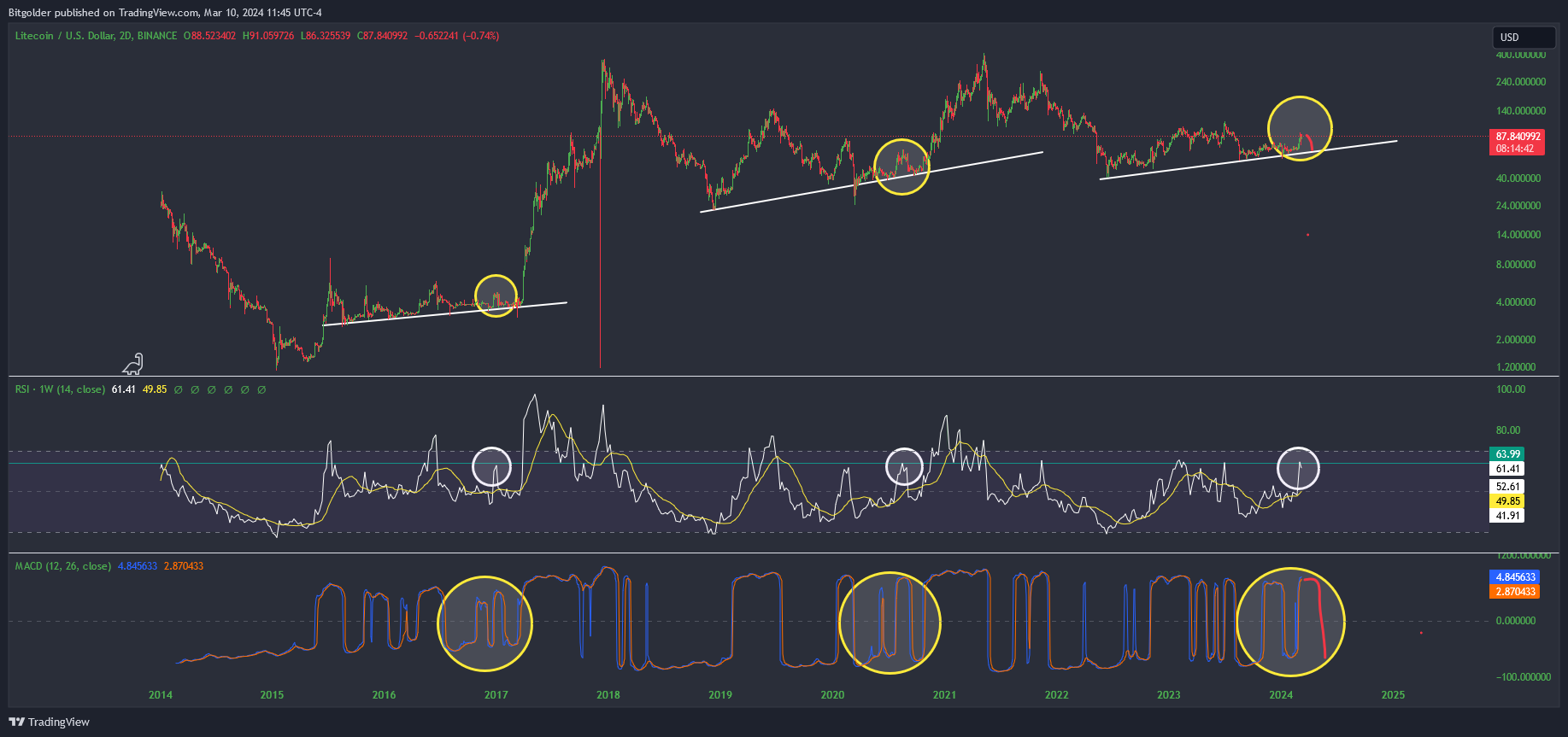Click the change value -0.652241 (-0.74%)
The height and width of the screenshot is (737, 1568).
(457, 36)
